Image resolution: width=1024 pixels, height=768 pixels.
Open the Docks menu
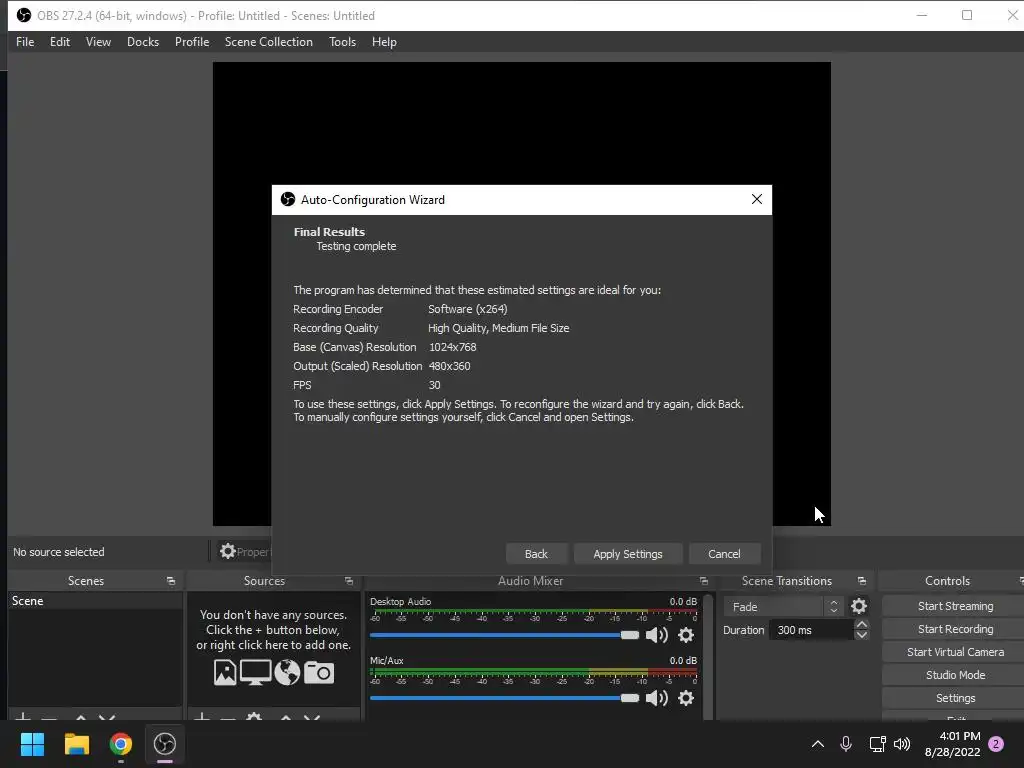143,42
